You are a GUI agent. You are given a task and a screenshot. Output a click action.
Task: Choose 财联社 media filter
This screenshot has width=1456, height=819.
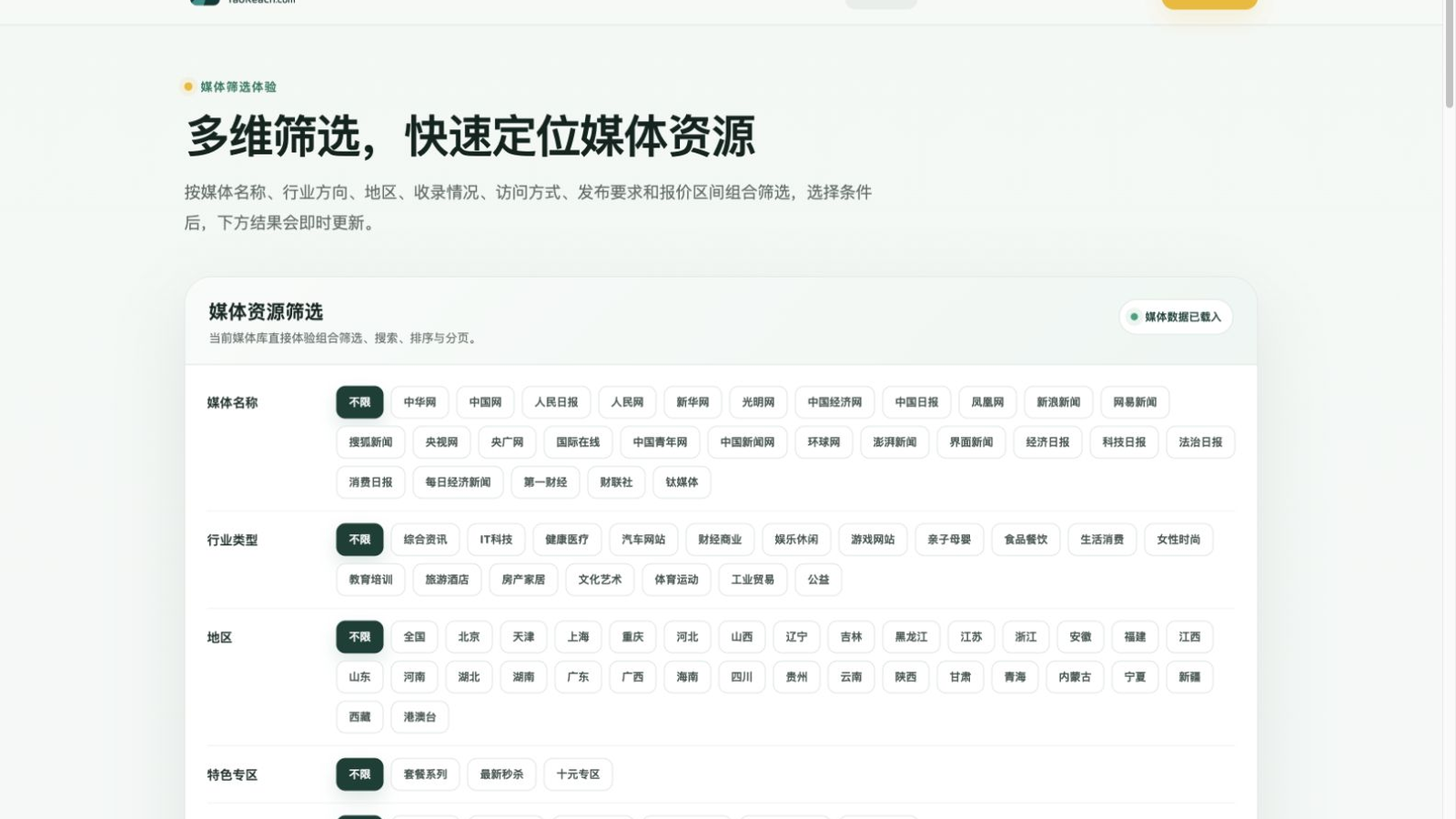[x=616, y=482]
